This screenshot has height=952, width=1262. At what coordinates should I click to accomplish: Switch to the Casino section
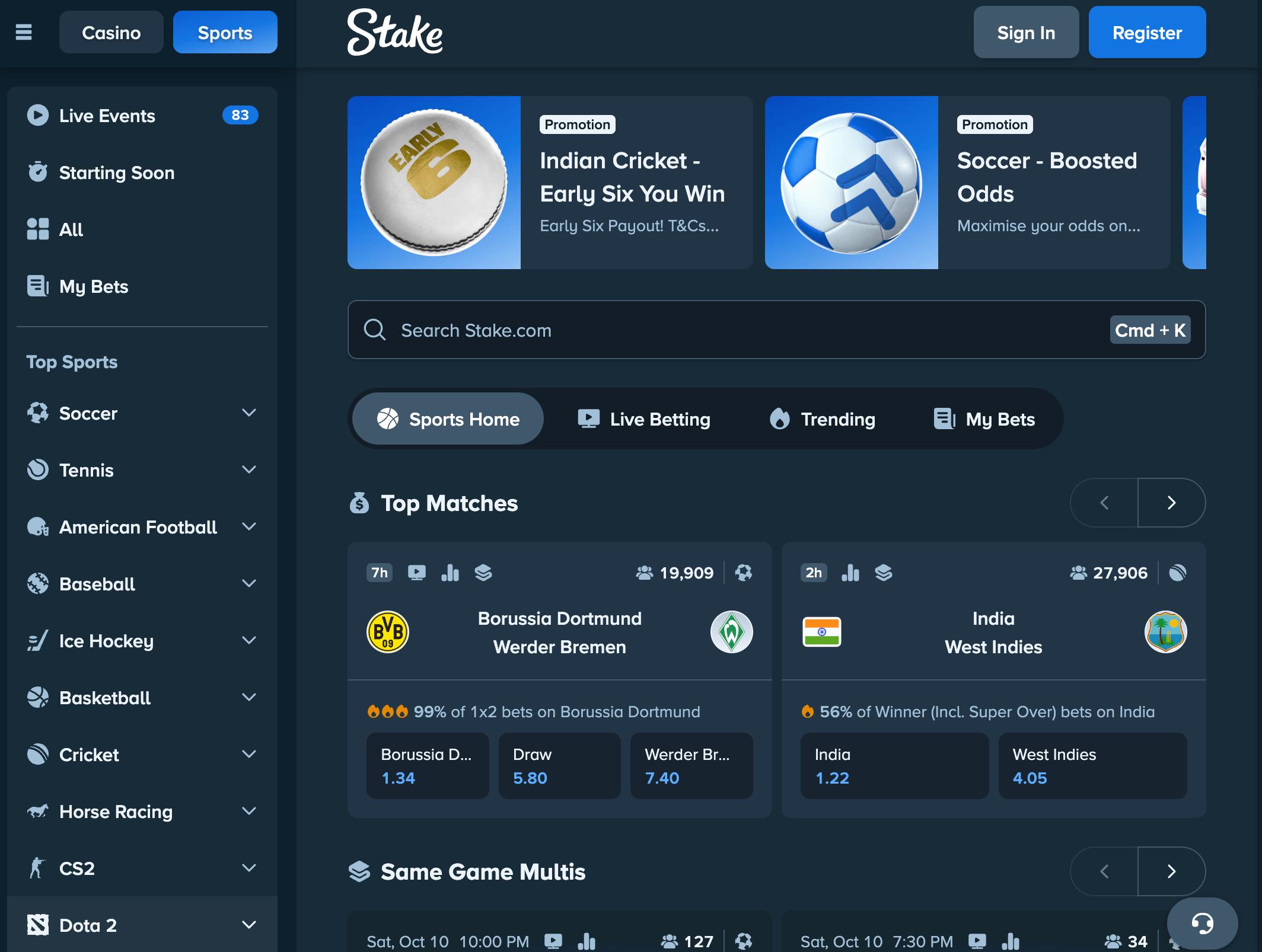[x=111, y=32]
